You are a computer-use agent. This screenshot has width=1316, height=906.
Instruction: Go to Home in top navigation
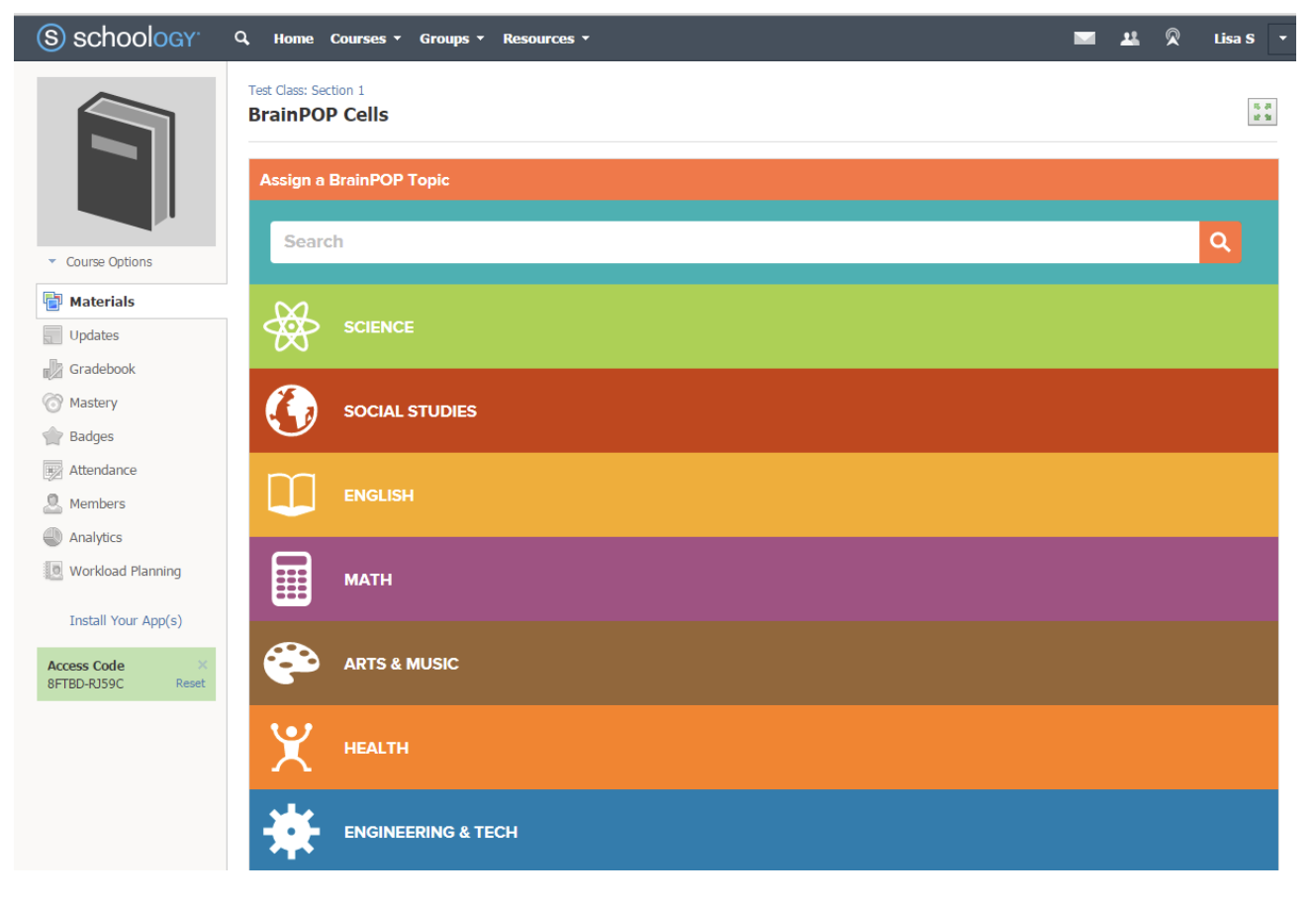293,39
